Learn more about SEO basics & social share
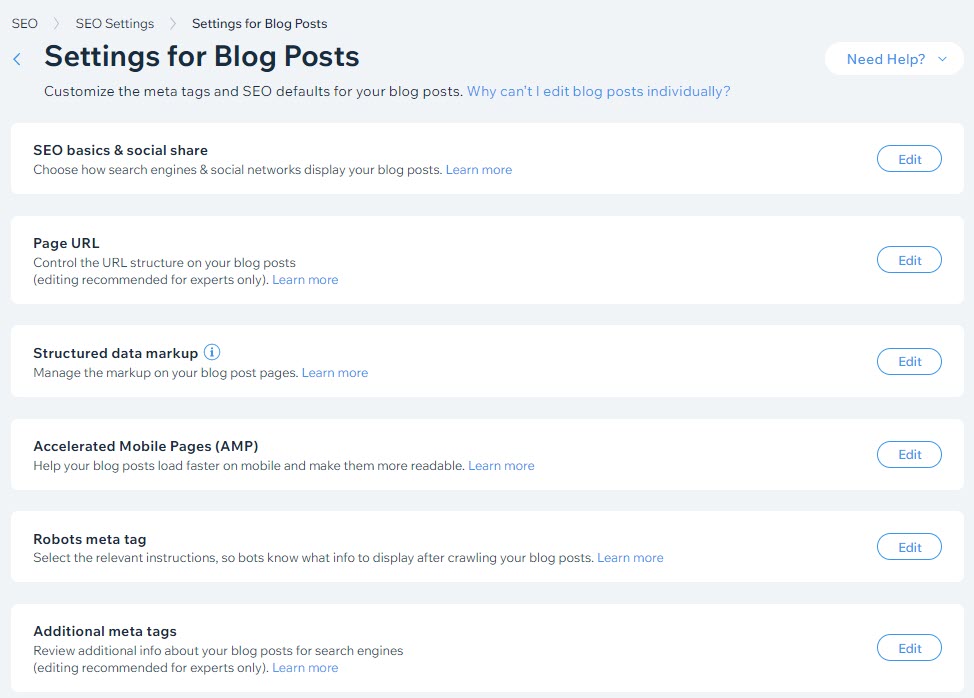Viewport: 974px width, 698px height. [x=479, y=170]
